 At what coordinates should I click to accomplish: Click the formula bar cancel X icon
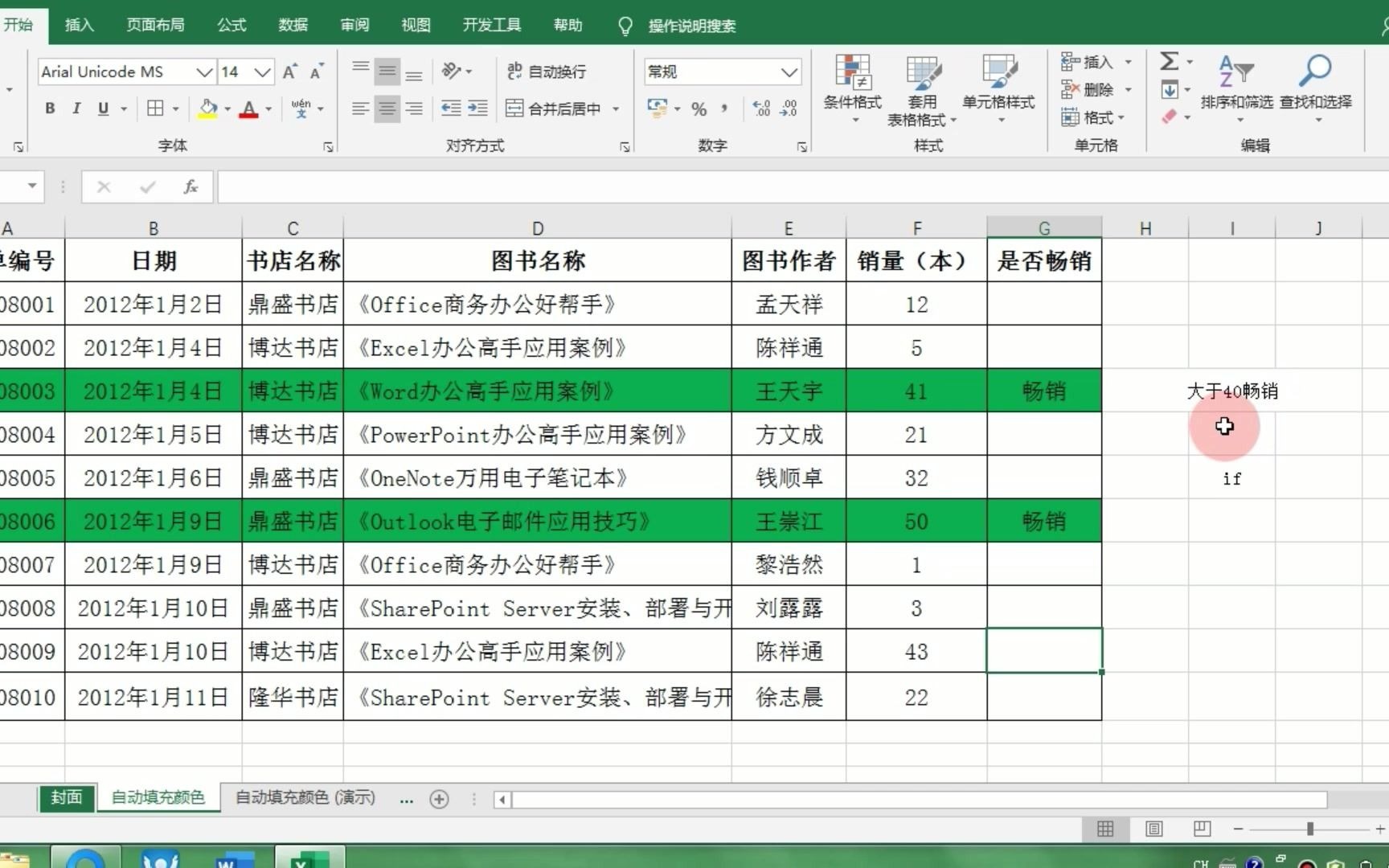(x=104, y=187)
